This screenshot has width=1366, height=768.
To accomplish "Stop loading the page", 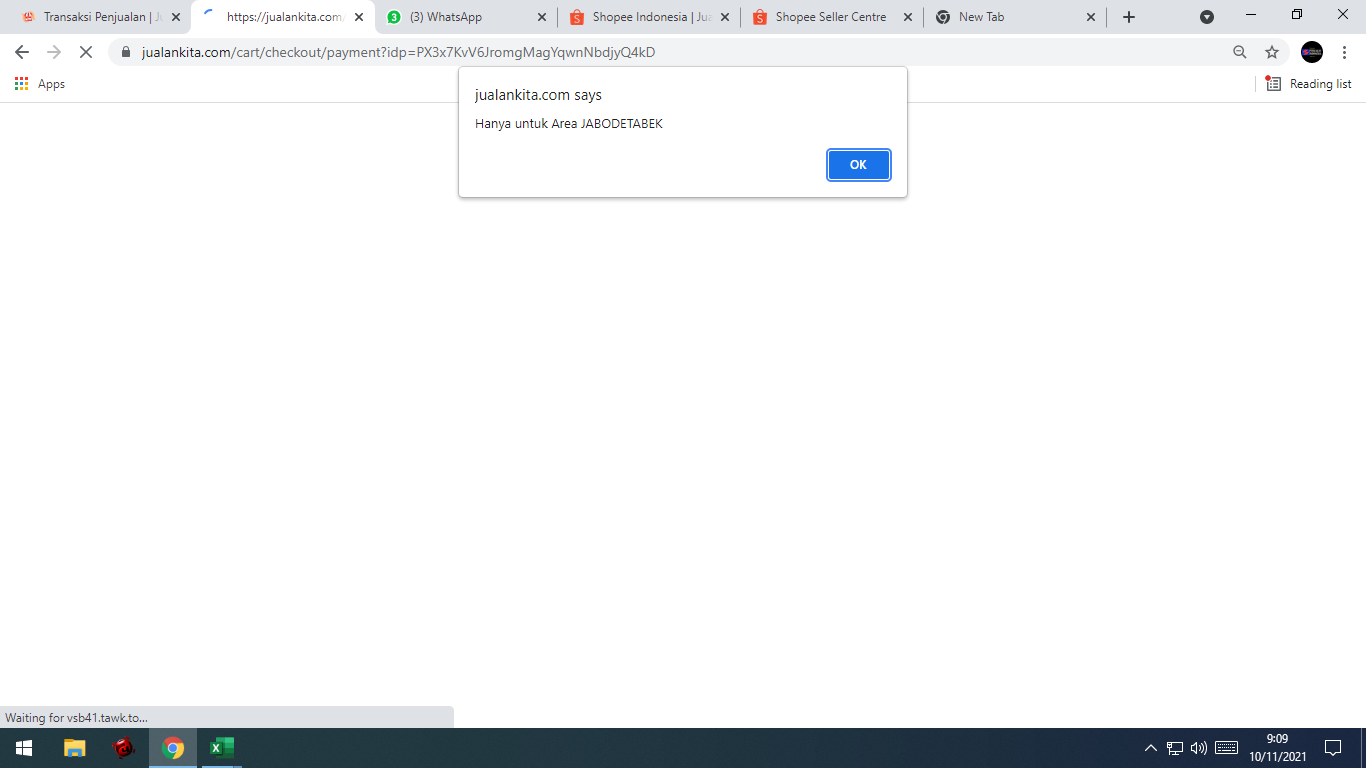I will 85,52.
